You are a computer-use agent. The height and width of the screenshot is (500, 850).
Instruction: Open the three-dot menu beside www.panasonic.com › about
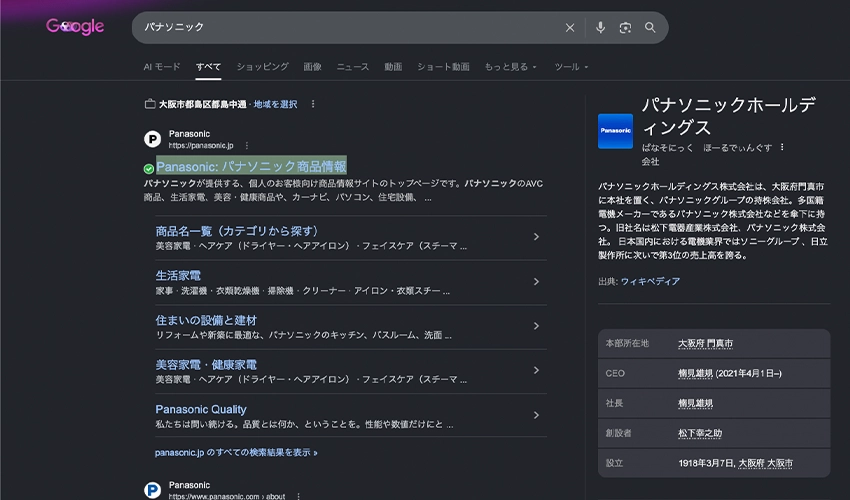[x=298, y=496]
